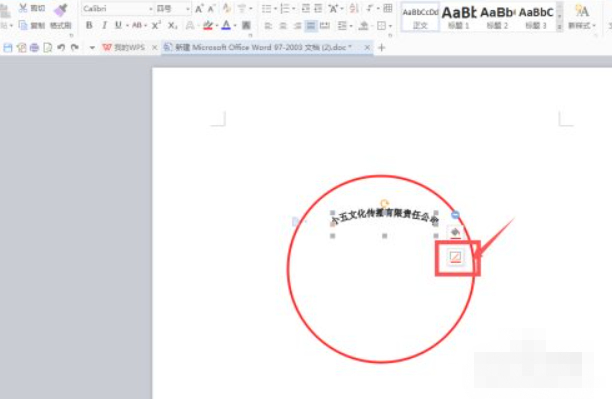Click the increase indent icon
This screenshot has width=612, height=399.
click(318, 9)
